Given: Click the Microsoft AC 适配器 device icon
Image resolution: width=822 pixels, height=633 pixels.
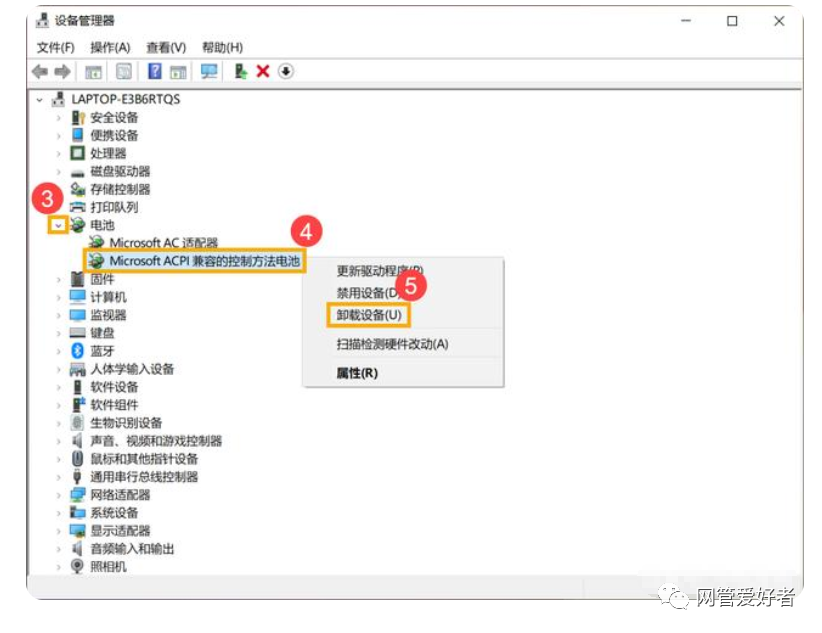Looking at the screenshot, I should click(x=96, y=242).
